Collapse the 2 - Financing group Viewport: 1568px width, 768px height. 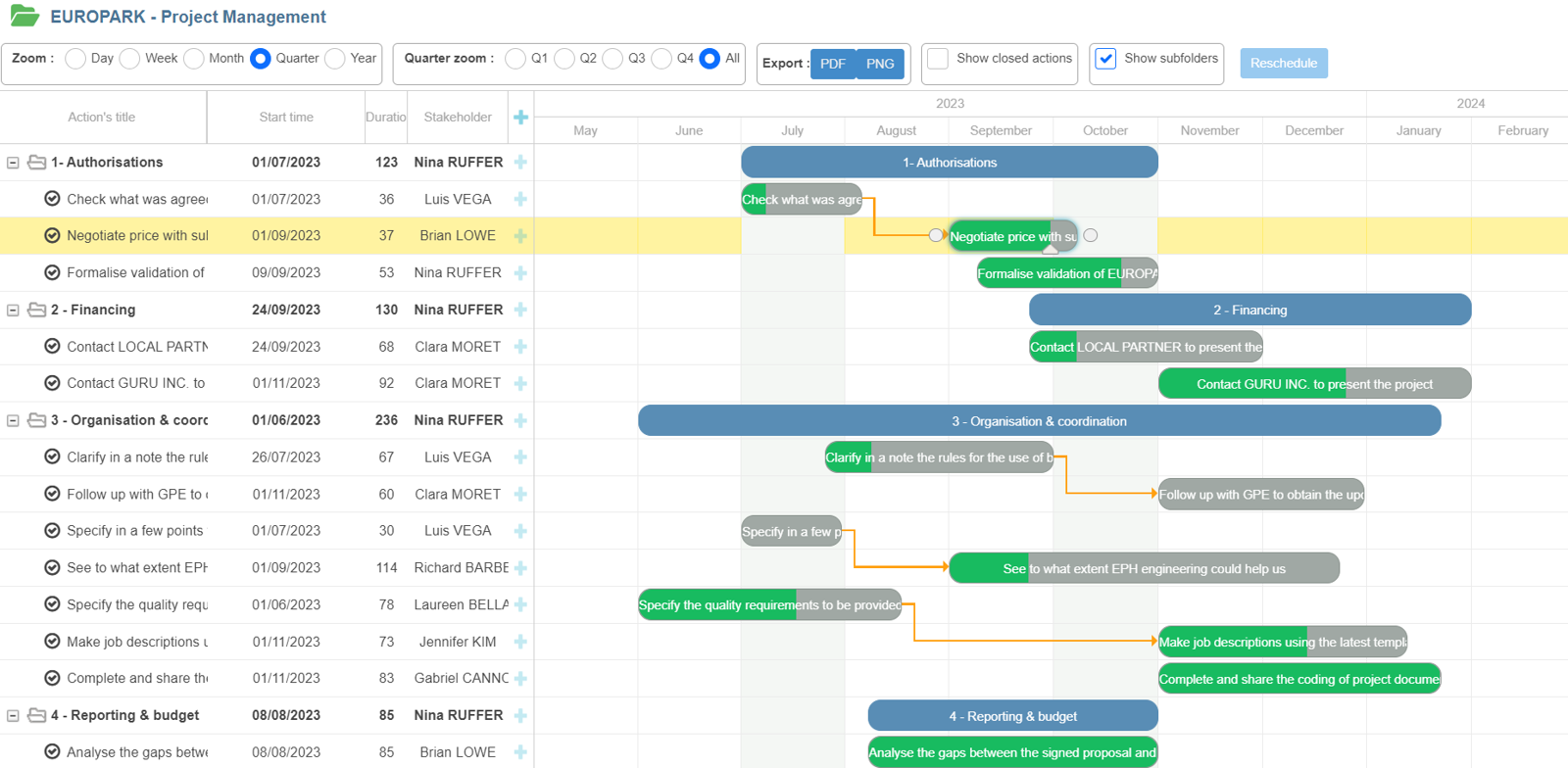(x=13, y=310)
